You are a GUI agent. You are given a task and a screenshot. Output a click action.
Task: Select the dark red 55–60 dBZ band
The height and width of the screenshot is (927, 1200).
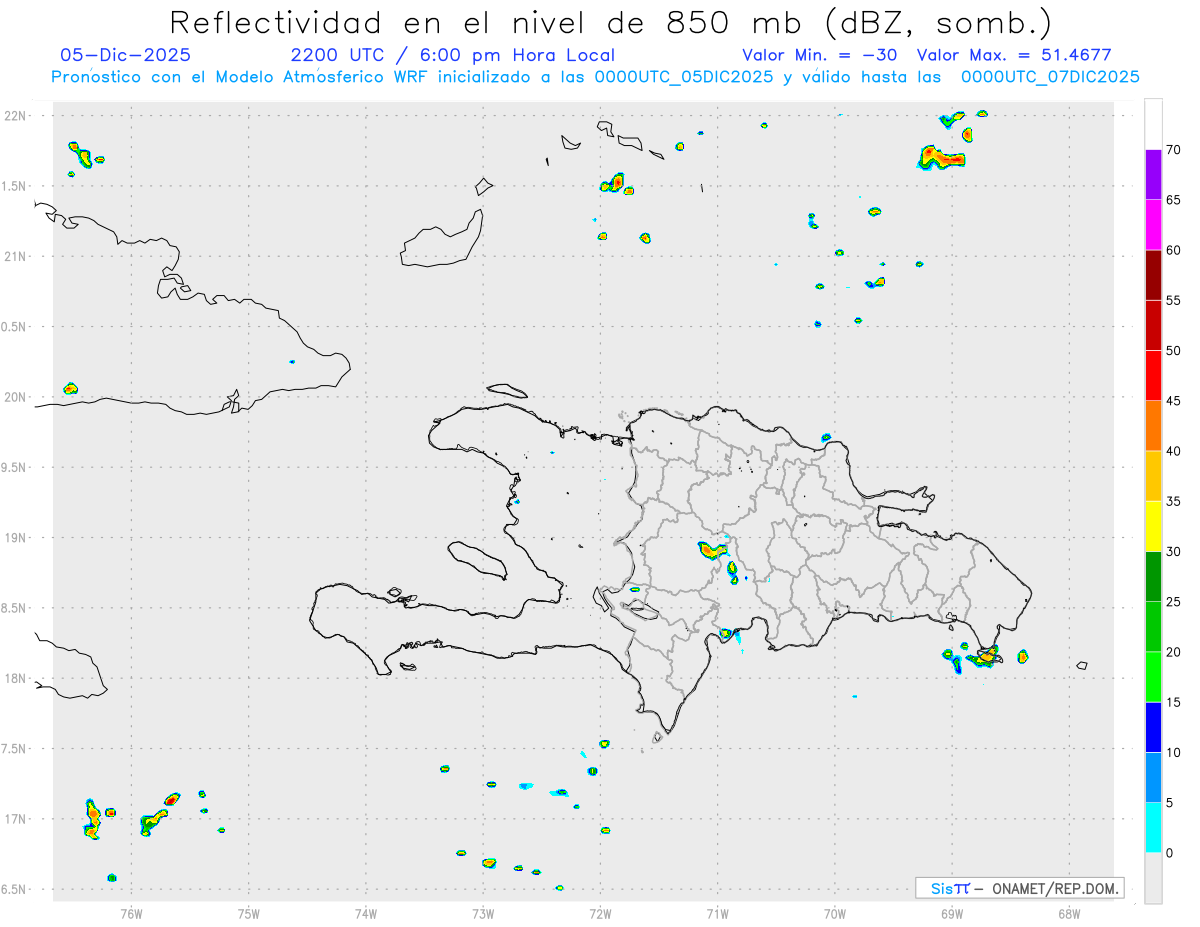point(1153,275)
